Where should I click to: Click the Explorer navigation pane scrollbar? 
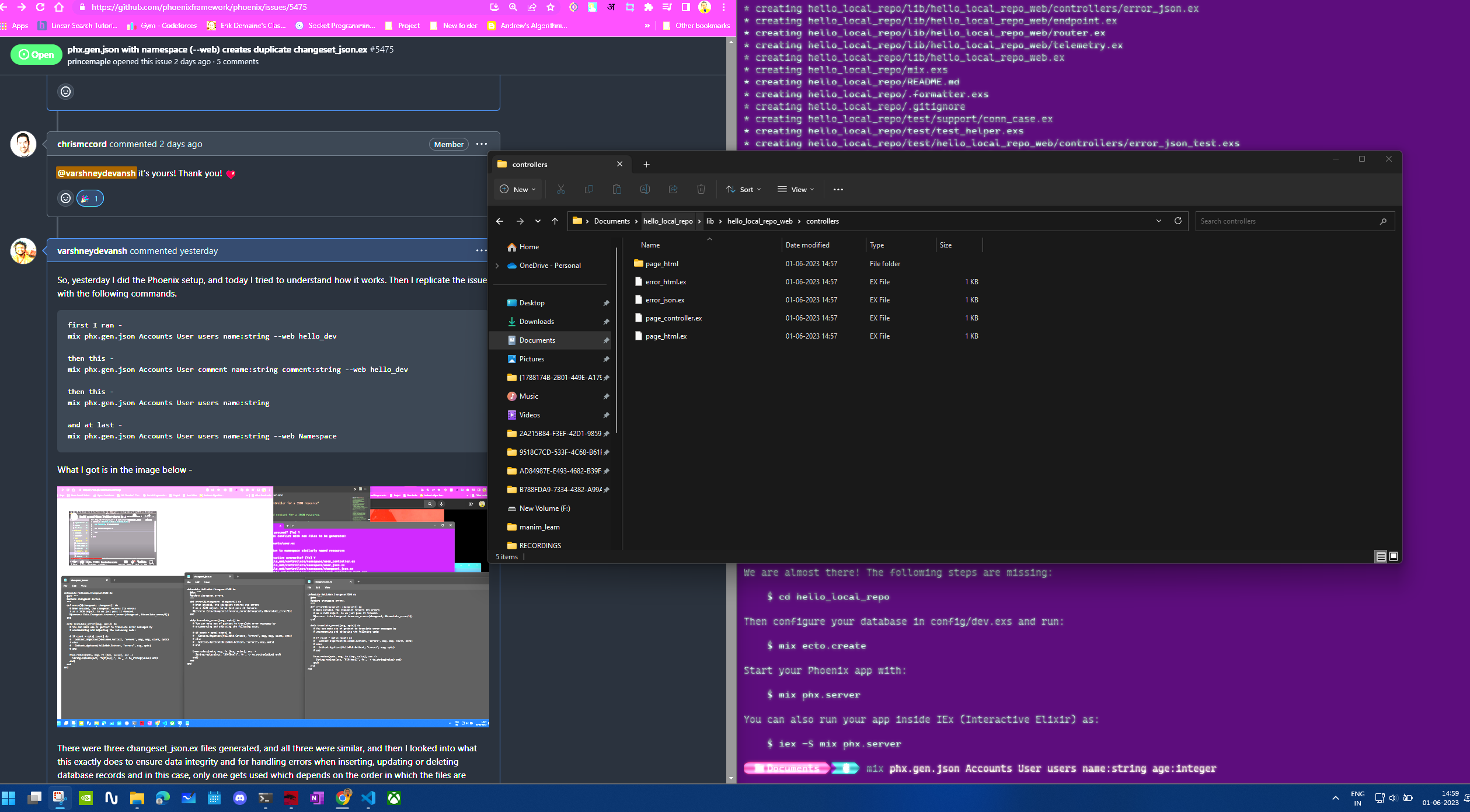pyautogui.click(x=616, y=341)
